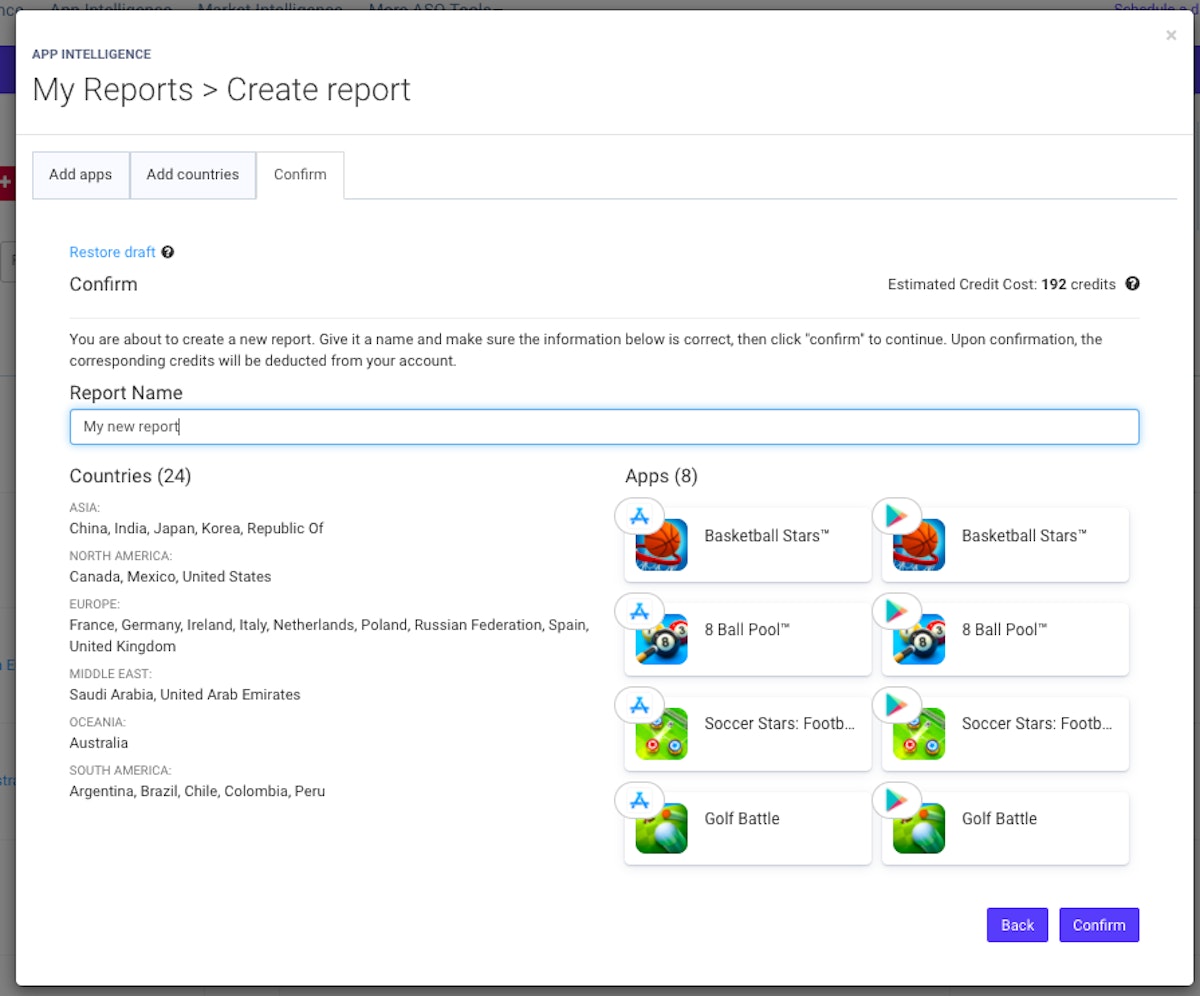The width and height of the screenshot is (1200, 996).
Task: Click the Google Play badge on Basketball Stars
Action: click(x=897, y=516)
